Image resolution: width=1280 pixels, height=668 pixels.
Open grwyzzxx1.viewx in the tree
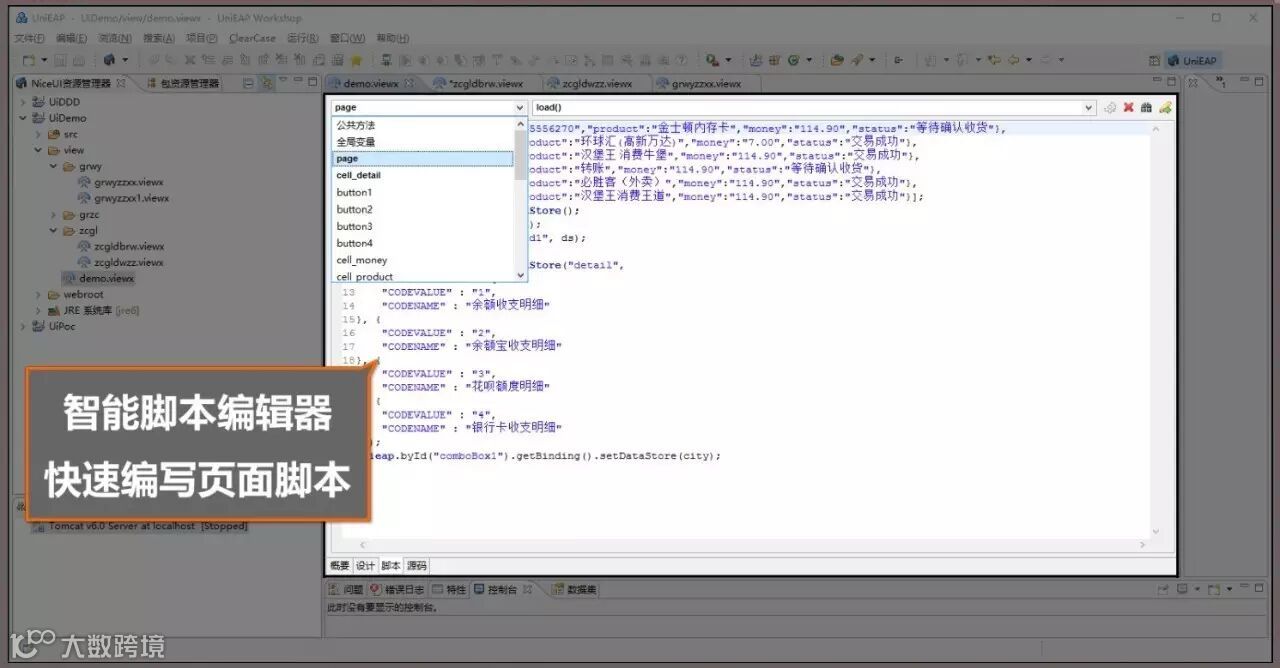pos(131,198)
